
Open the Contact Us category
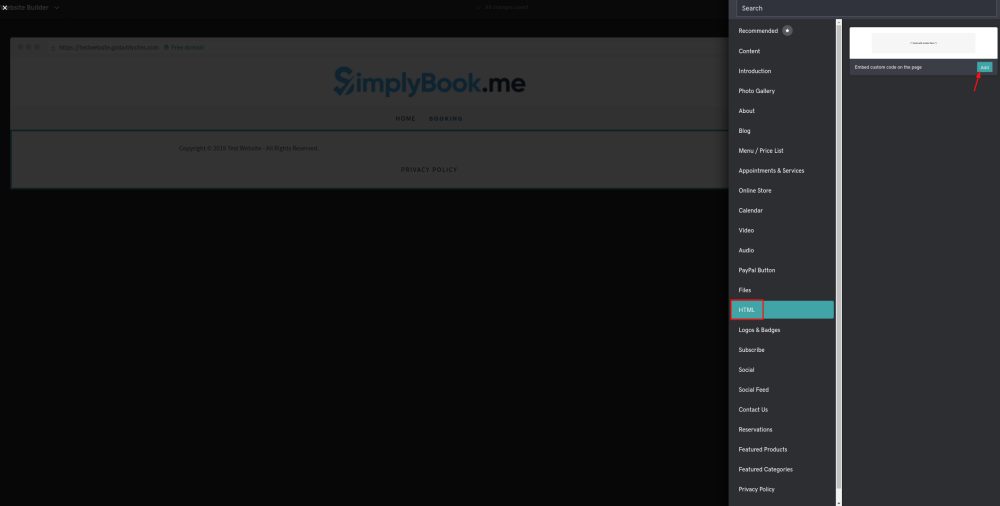(x=753, y=410)
